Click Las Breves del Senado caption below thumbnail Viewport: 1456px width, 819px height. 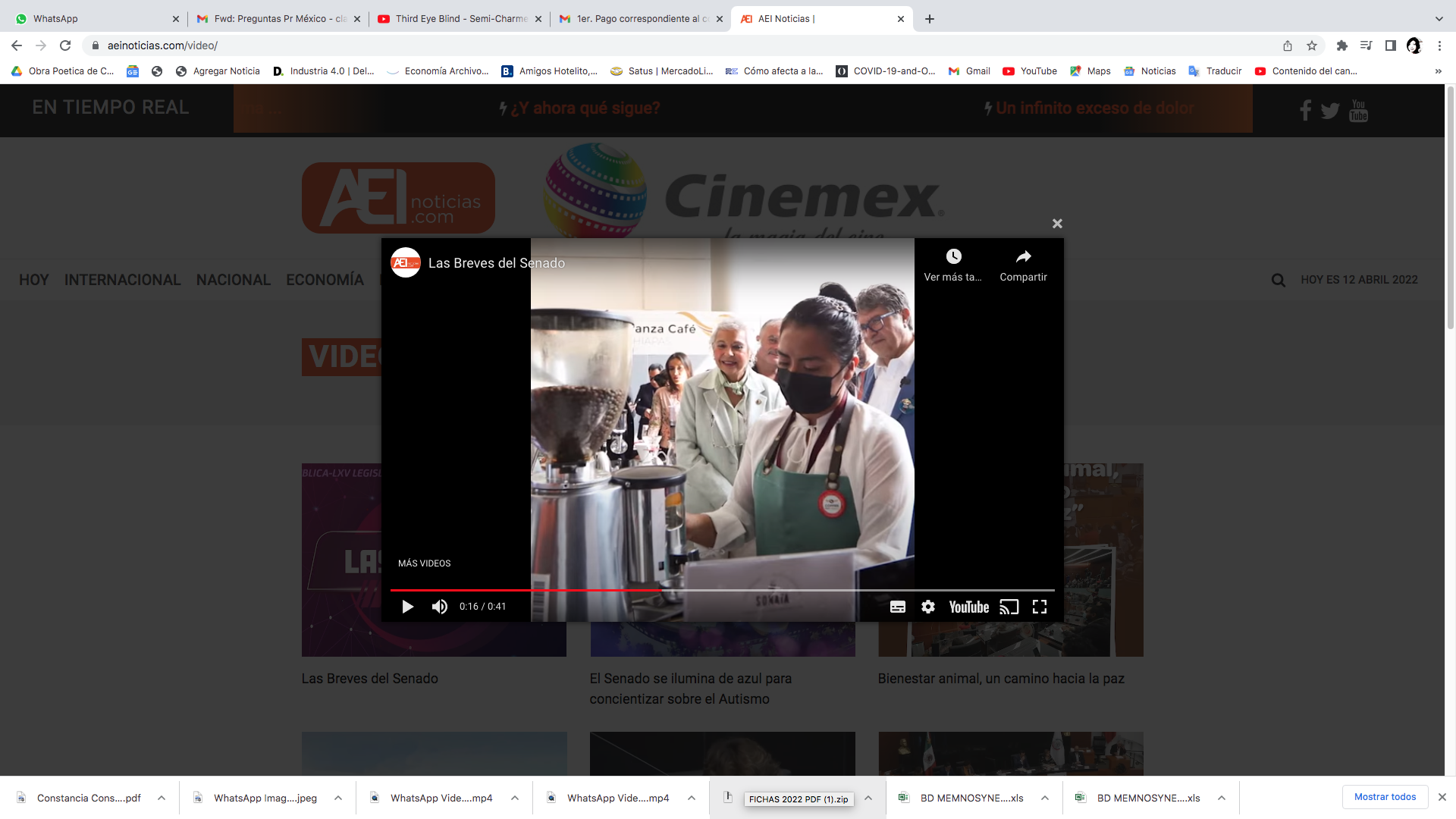point(370,679)
